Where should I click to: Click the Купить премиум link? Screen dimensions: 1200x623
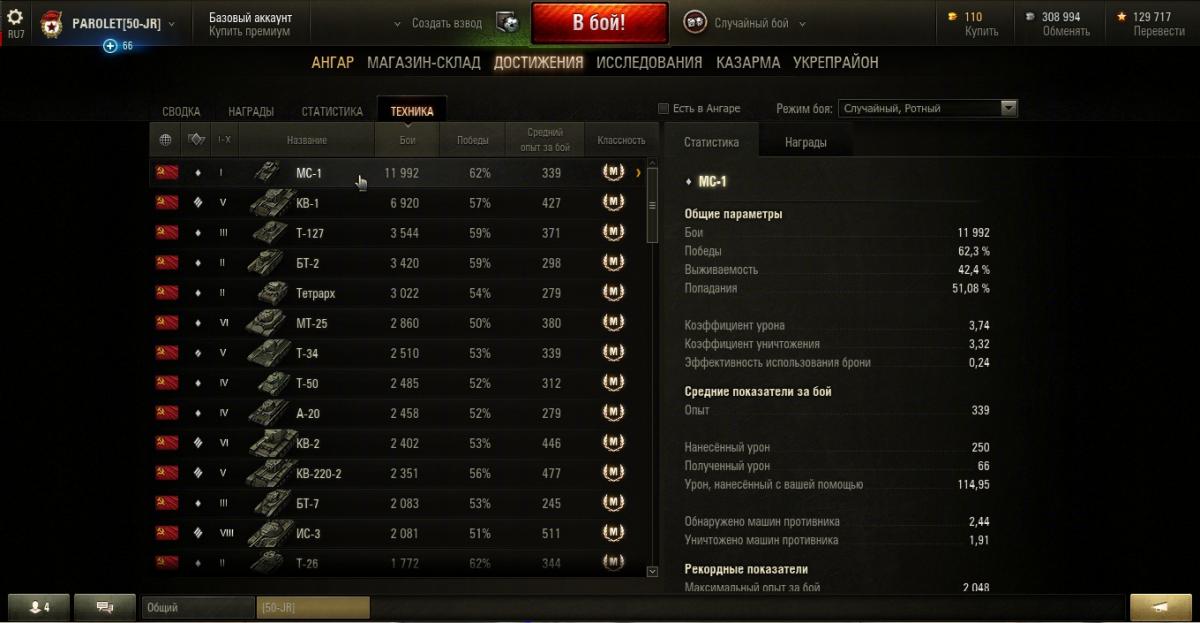pyautogui.click(x=249, y=31)
